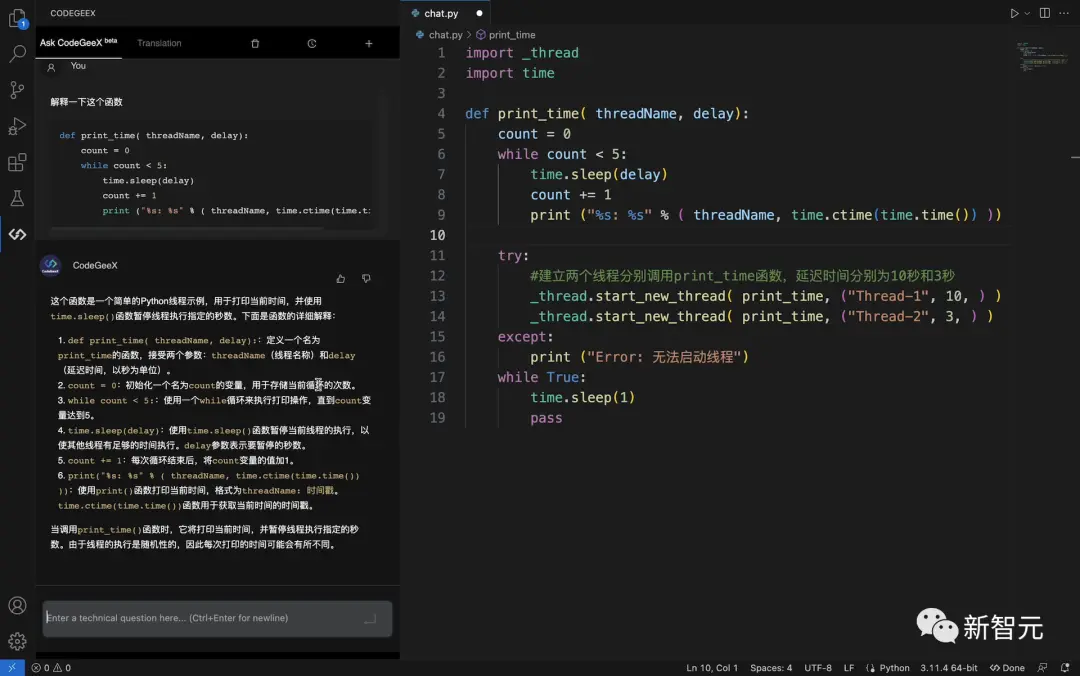This screenshot has height=676, width=1080.
Task: Click the 'except:' line in editor
Action: point(525,336)
